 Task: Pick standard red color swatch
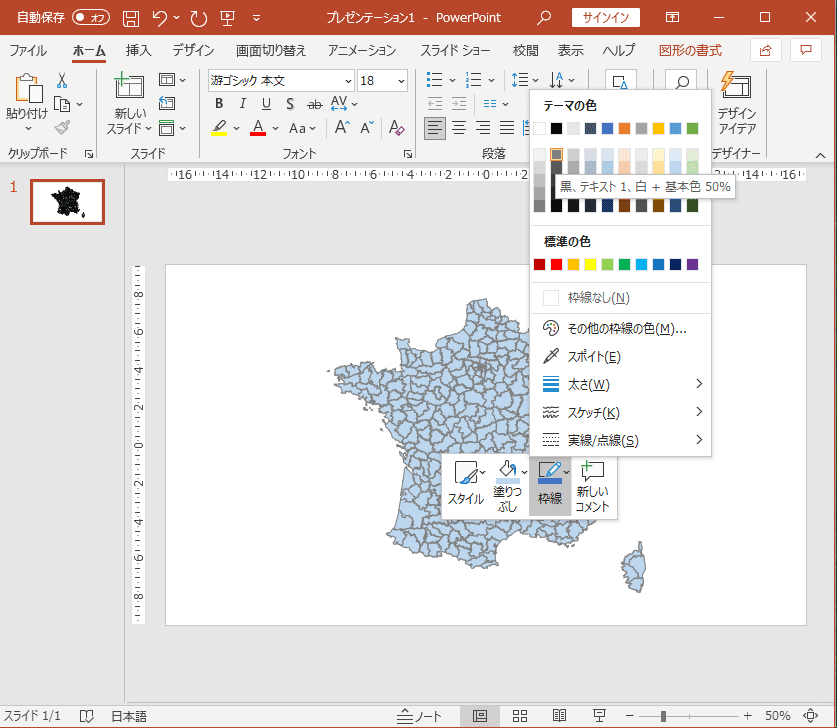(556, 264)
